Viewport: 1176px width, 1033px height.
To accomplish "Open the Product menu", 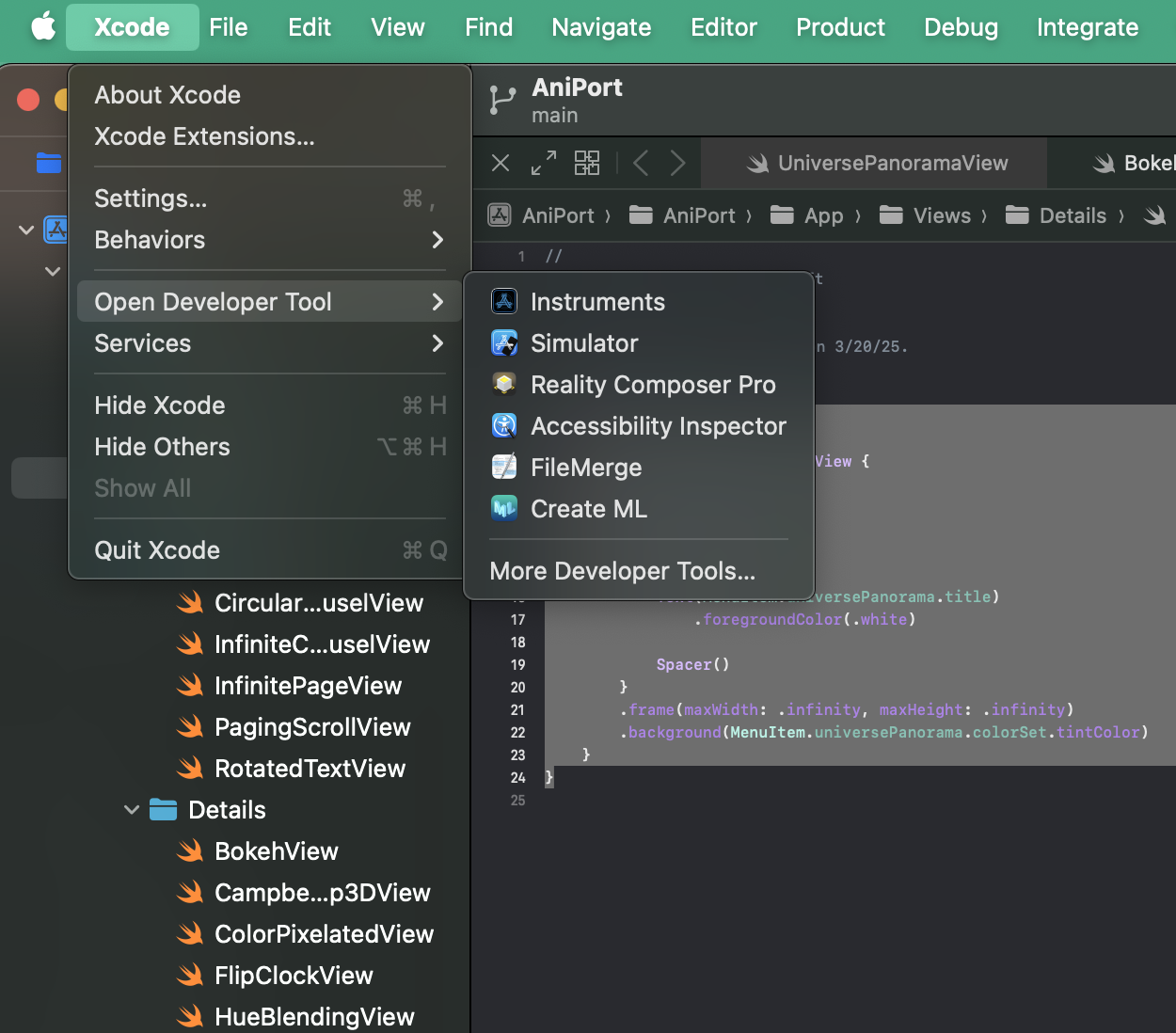I will (841, 27).
